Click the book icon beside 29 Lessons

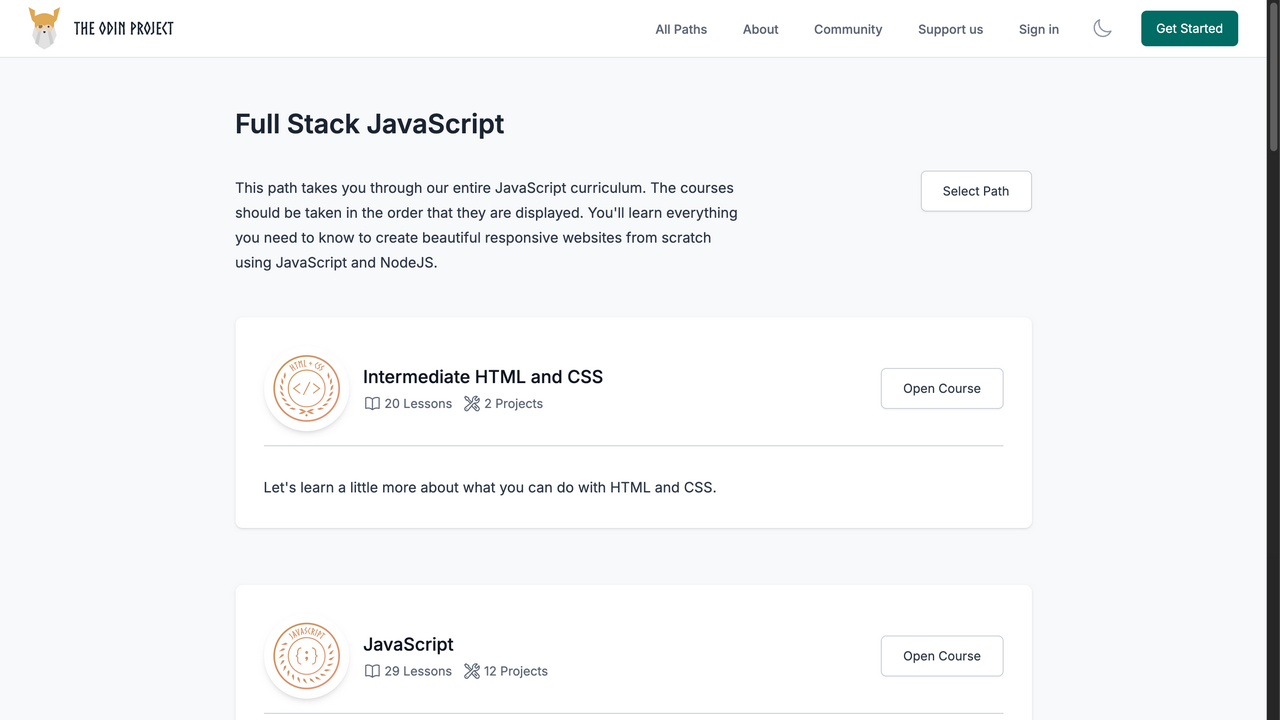point(372,672)
